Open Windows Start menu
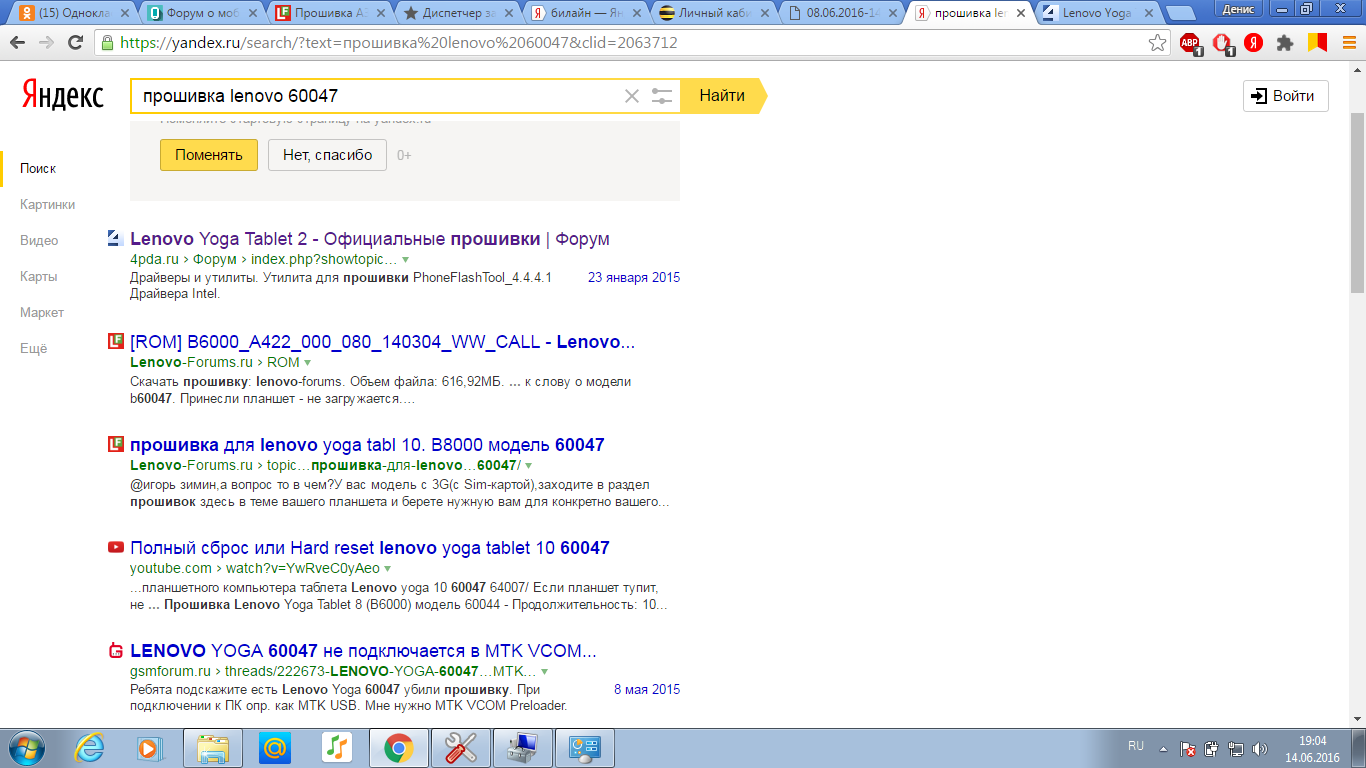 coord(27,747)
